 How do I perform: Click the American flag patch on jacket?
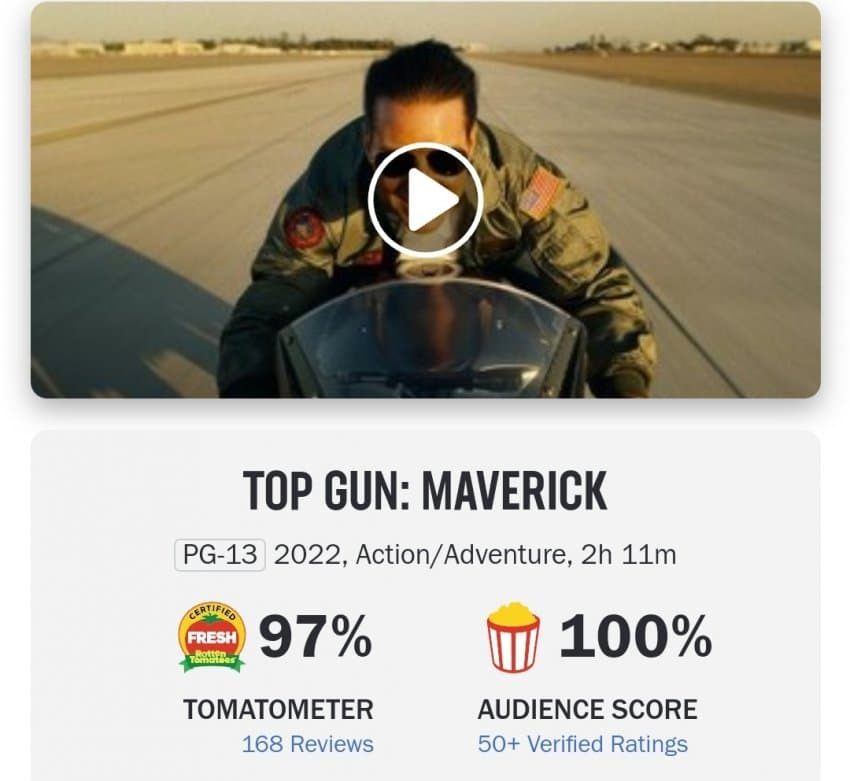pyautogui.click(x=540, y=193)
